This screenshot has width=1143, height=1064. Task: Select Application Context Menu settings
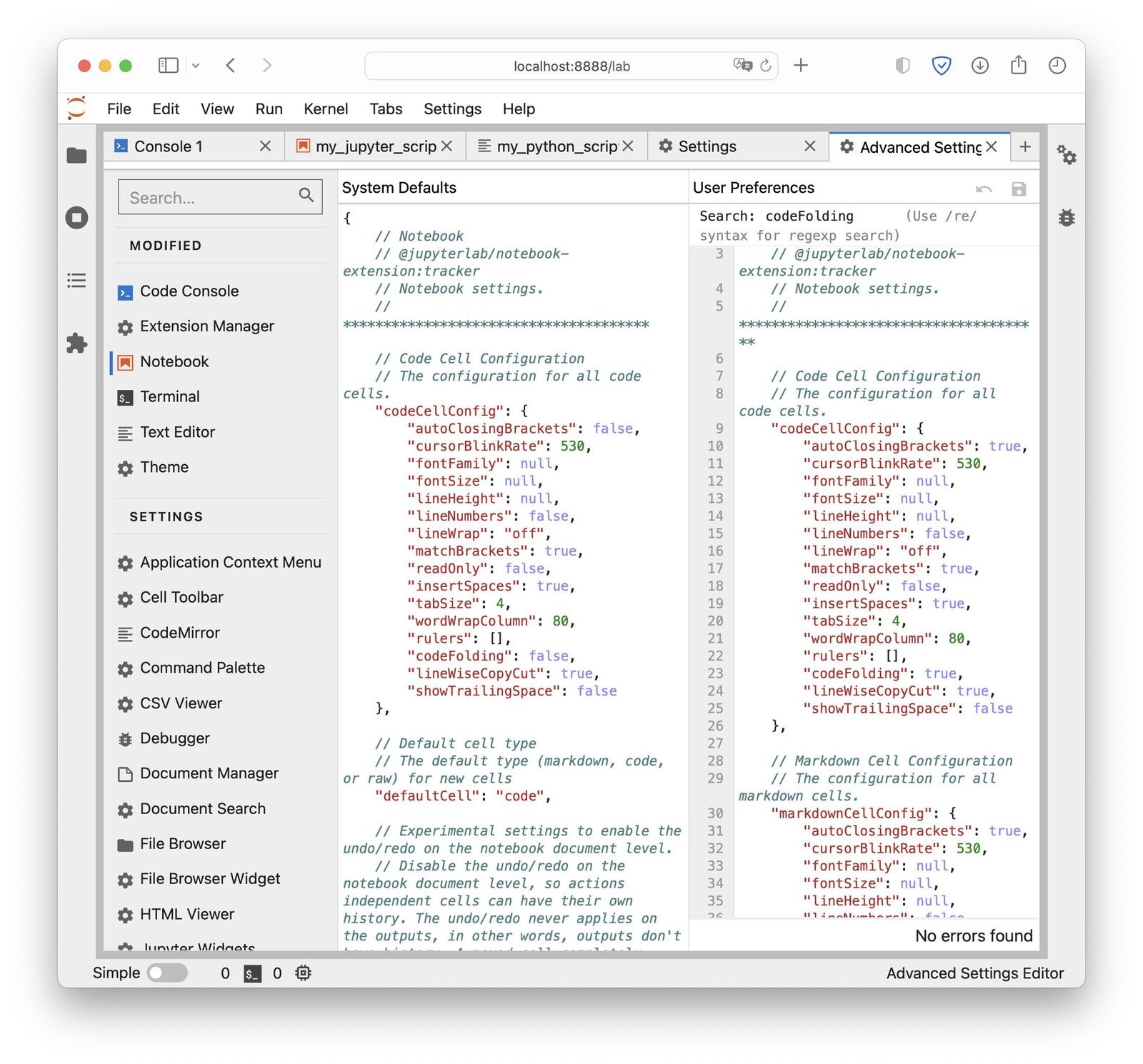230,563
